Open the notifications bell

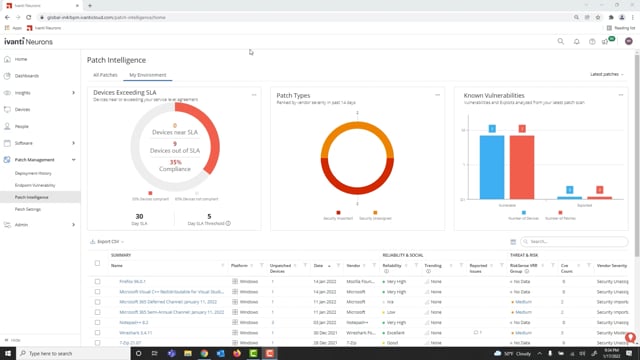[x=576, y=42]
